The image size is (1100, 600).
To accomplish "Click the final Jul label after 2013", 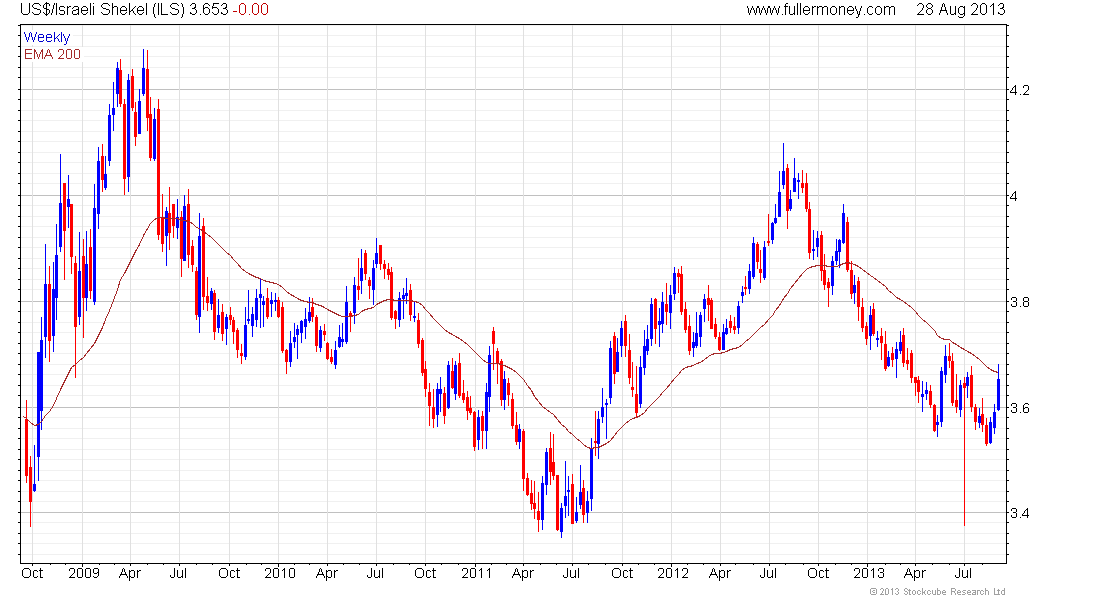I will tap(964, 573).
